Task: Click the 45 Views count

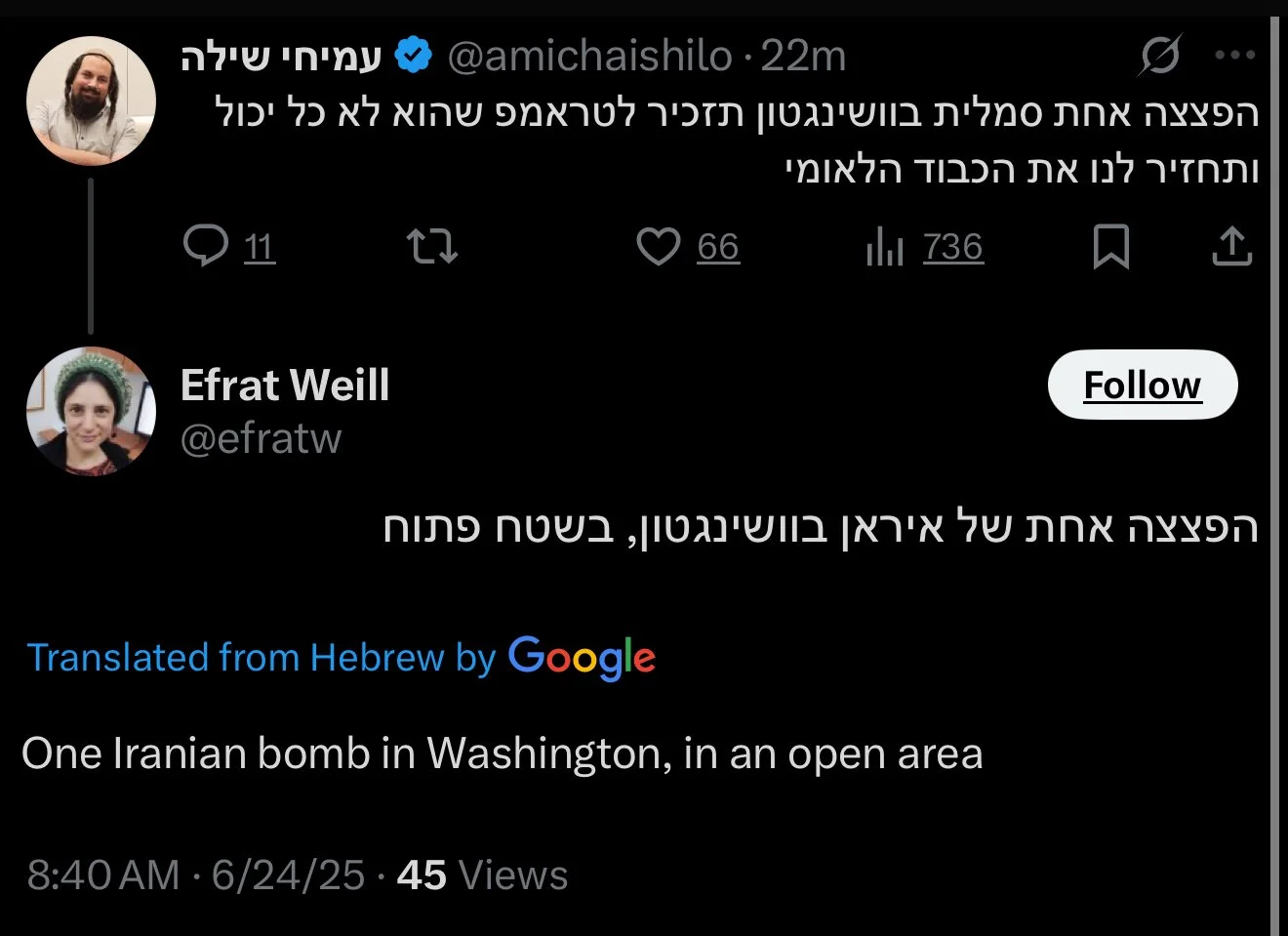Action: coord(482,875)
